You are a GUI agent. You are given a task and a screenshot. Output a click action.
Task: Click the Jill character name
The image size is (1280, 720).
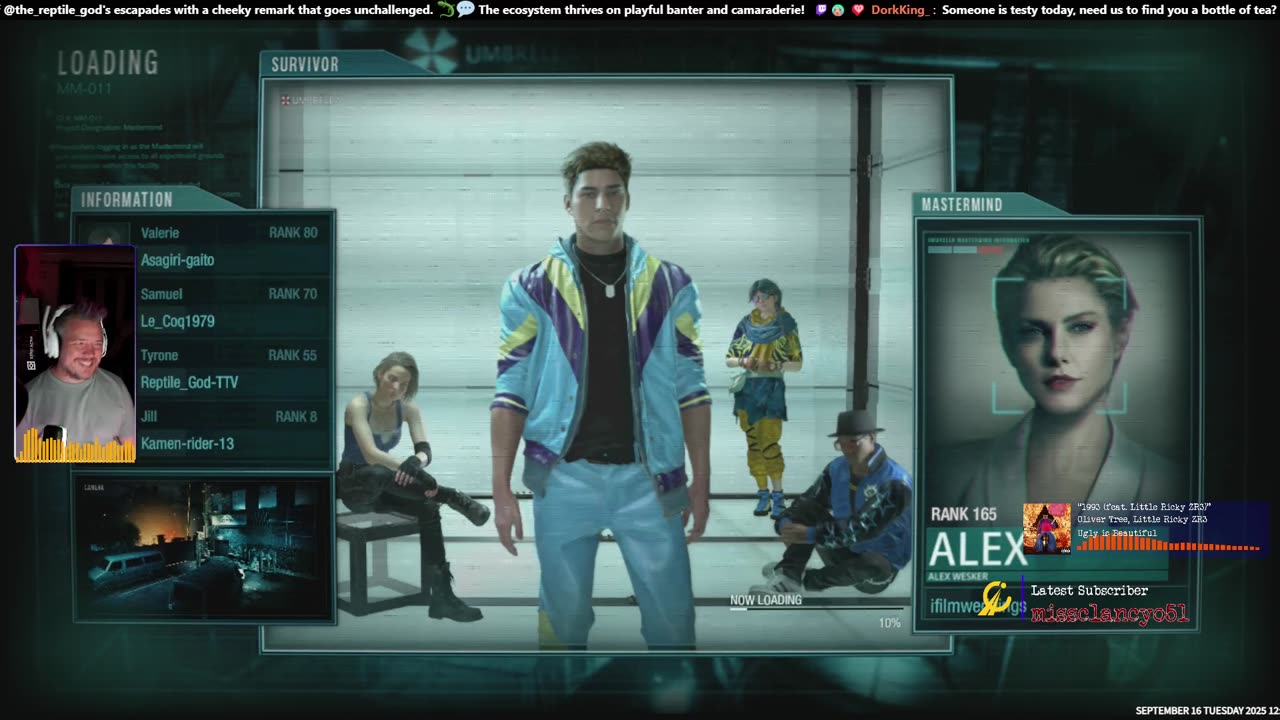point(148,416)
